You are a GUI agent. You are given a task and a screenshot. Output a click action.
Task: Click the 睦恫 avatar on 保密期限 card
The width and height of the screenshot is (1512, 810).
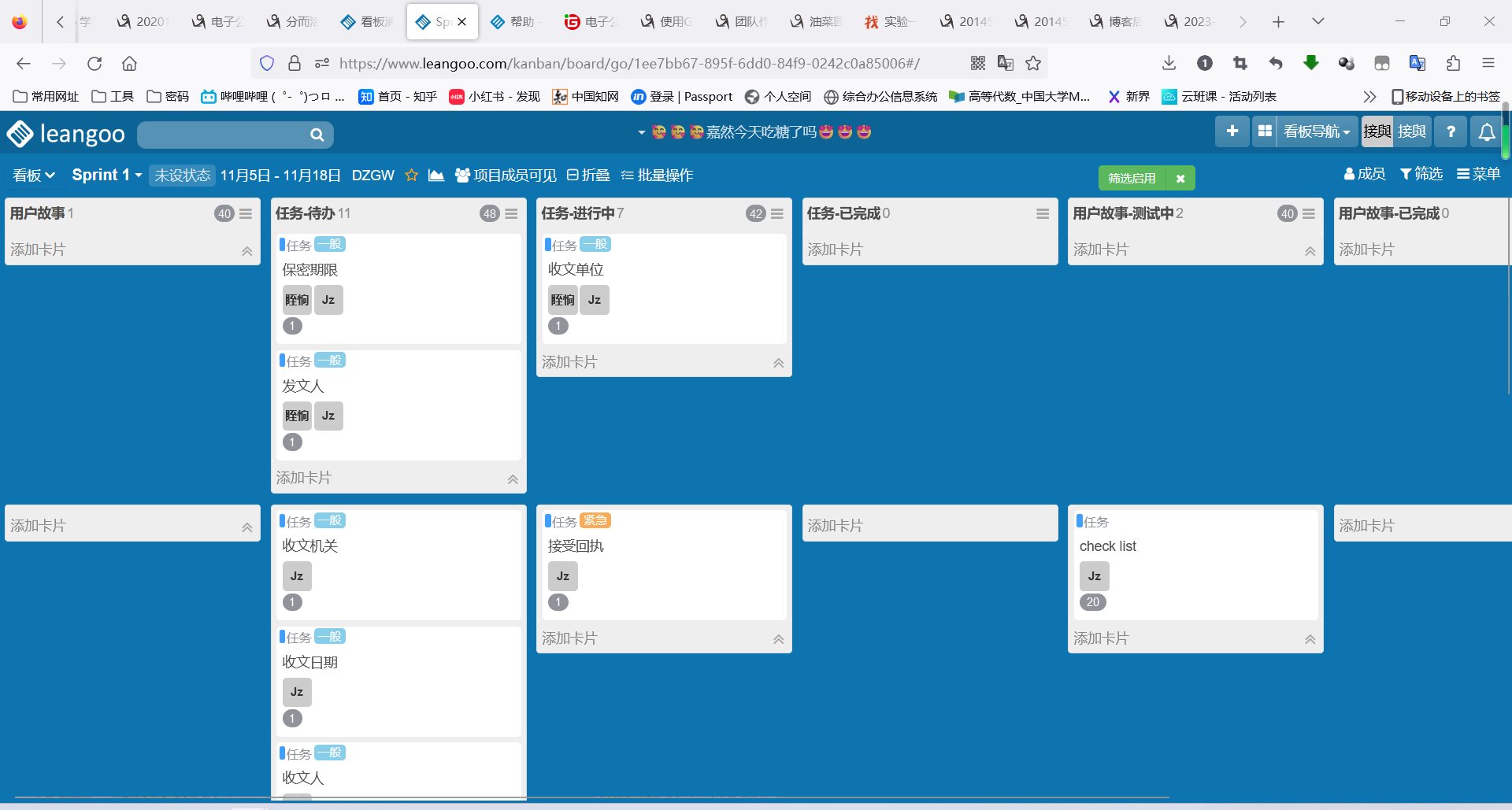pos(297,300)
